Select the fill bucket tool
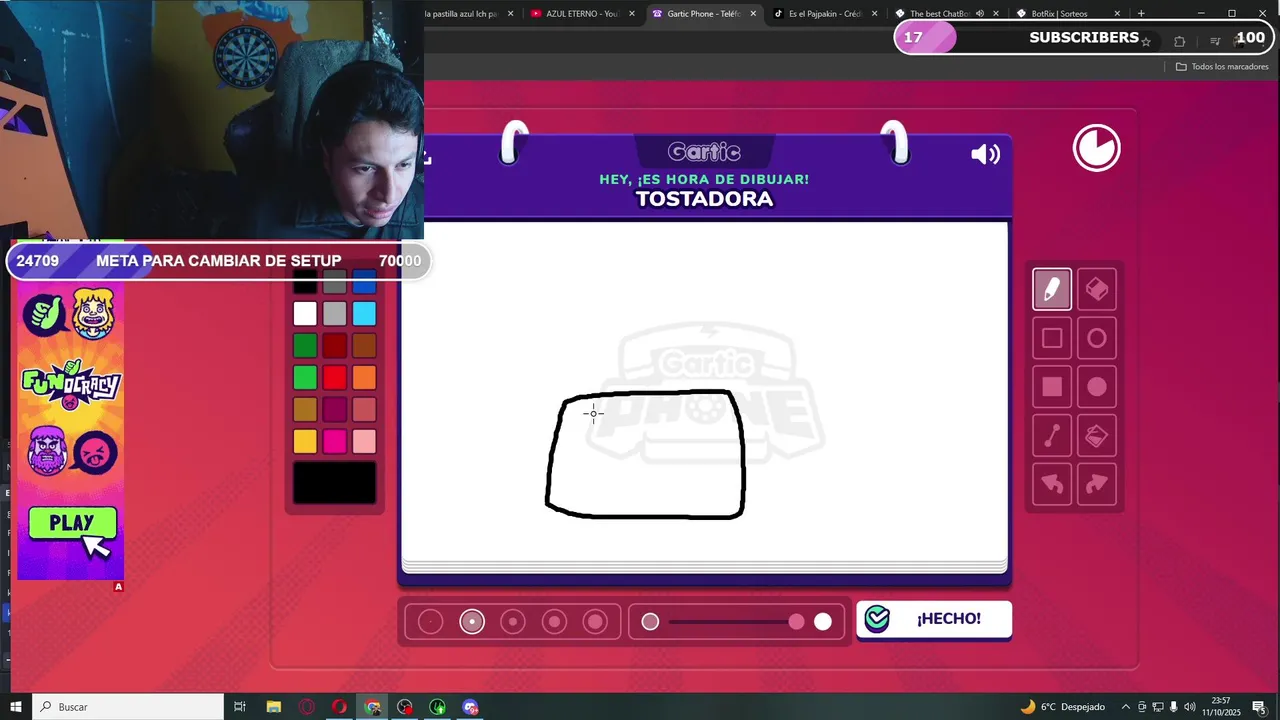This screenshot has width=1280, height=720. (x=1097, y=436)
